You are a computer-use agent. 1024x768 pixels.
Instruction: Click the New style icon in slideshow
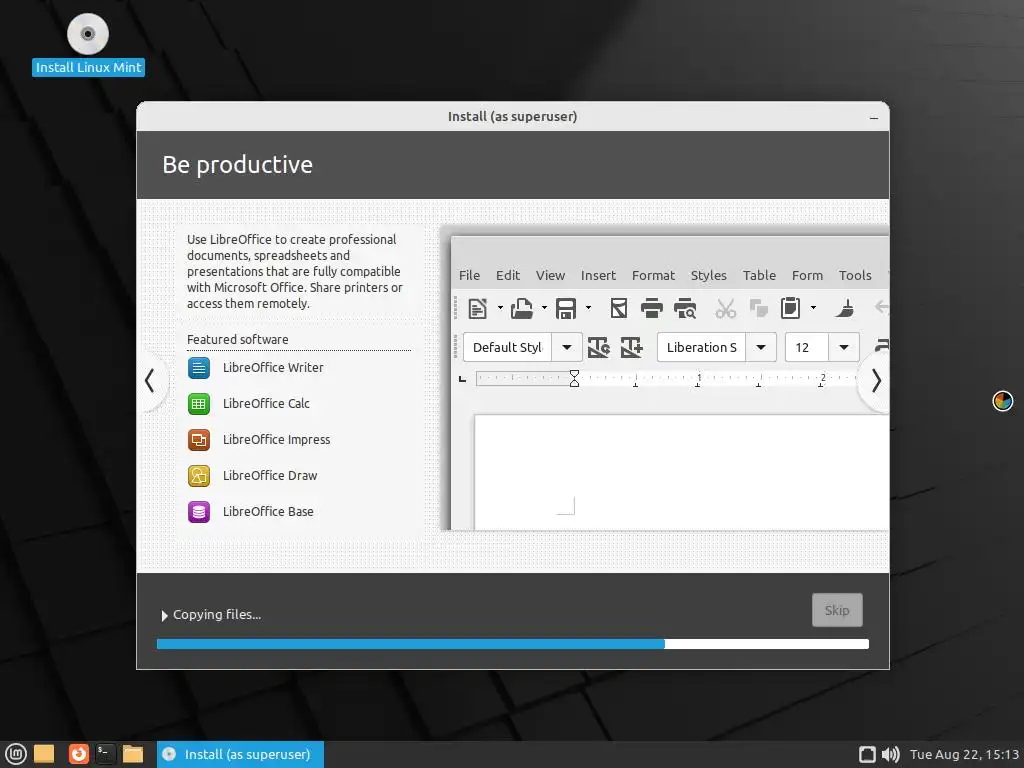pyautogui.click(x=632, y=347)
